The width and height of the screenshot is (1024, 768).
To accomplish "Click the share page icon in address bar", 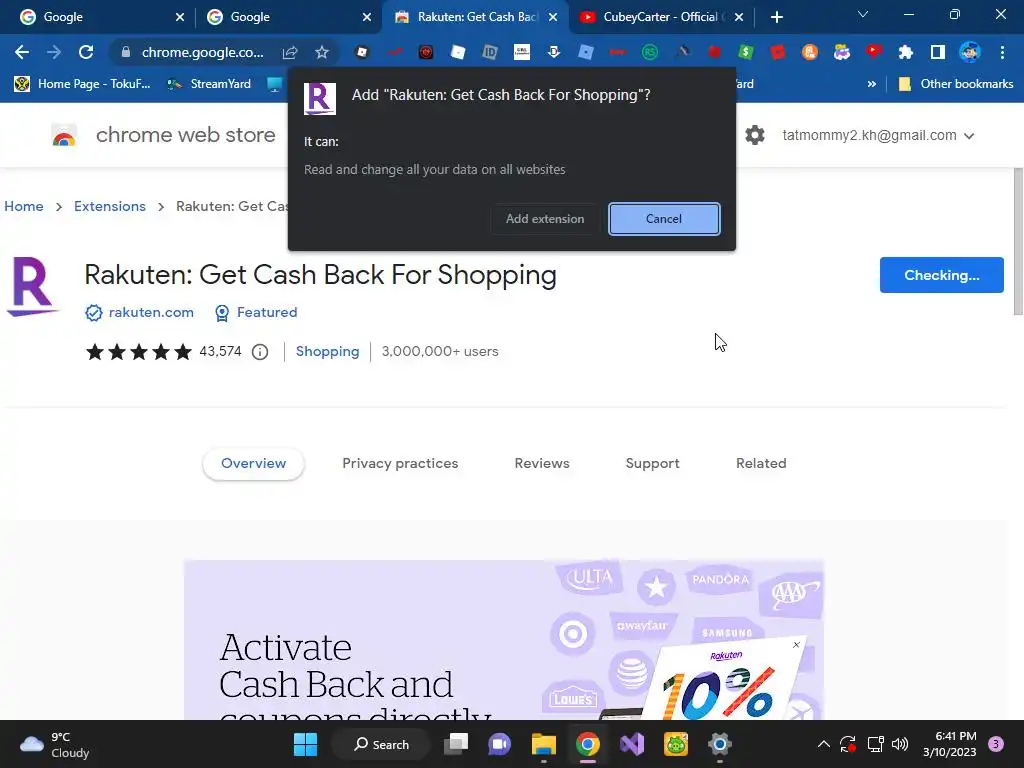I will tap(290, 52).
